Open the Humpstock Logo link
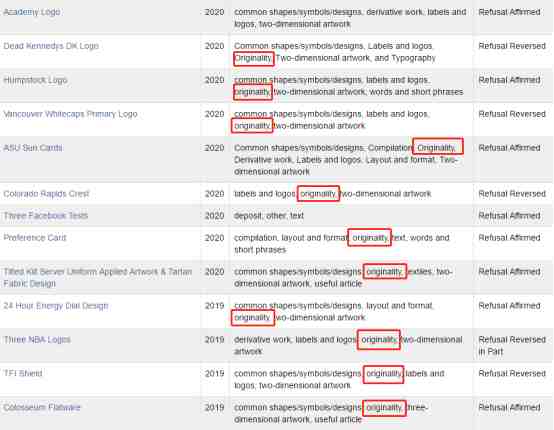554x430 pixels. point(35,80)
